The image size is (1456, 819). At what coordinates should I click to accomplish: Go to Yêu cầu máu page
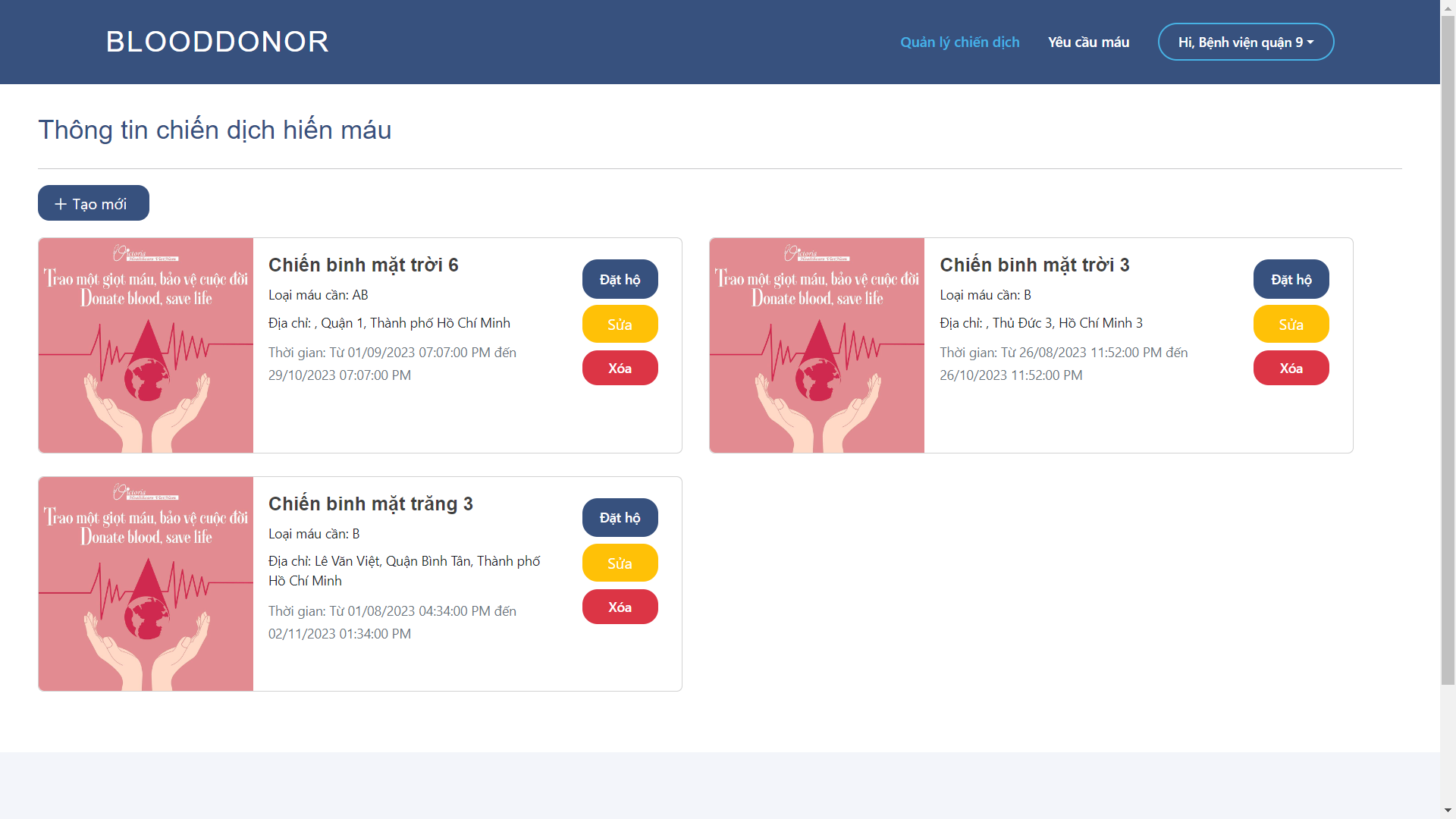coord(1088,42)
